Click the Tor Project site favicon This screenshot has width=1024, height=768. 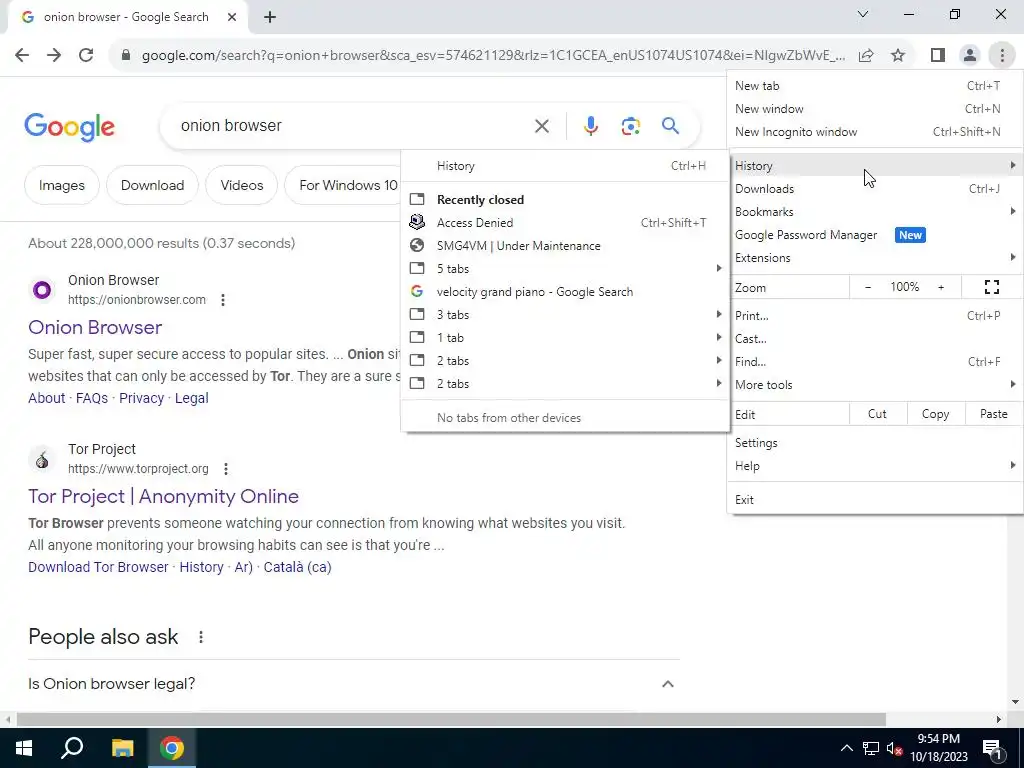click(42, 459)
